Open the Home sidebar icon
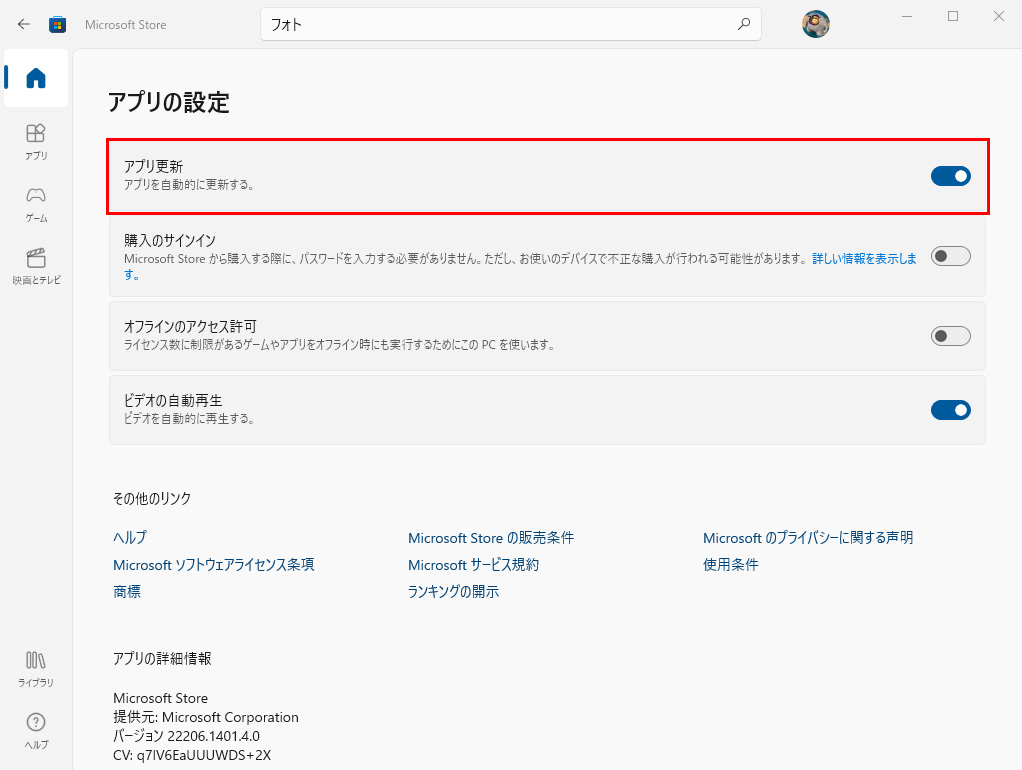This screenshot has height=770, width=1022. click(x=36, y=78)
